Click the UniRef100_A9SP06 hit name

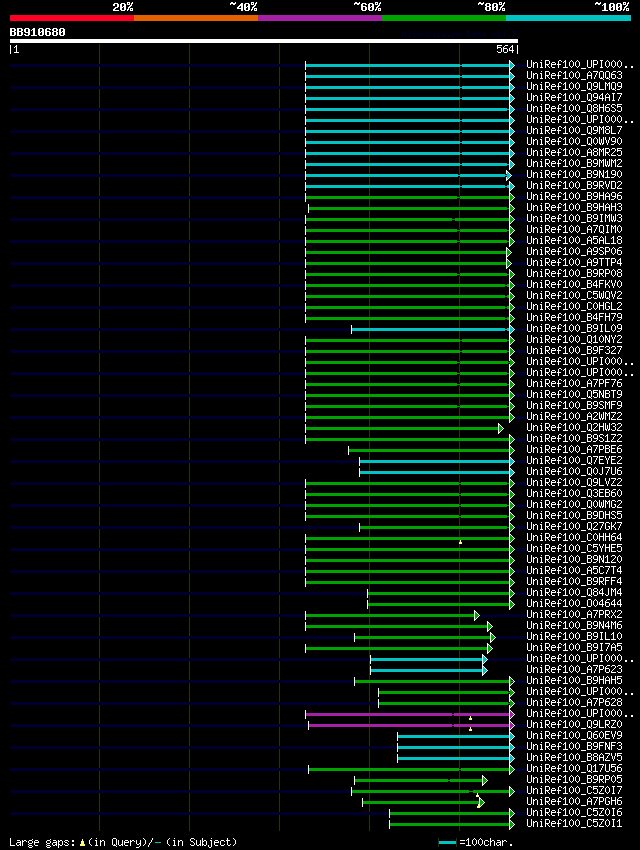tap(574, 252)
